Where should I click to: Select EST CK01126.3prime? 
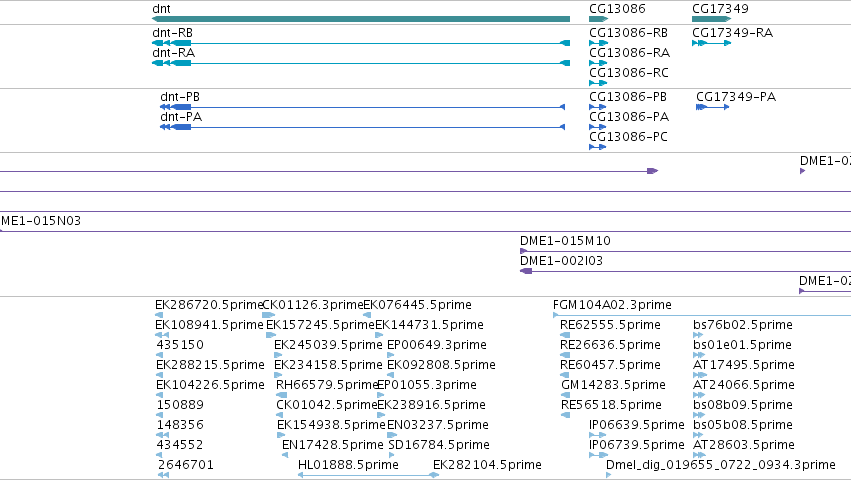(x=313, y=305)
